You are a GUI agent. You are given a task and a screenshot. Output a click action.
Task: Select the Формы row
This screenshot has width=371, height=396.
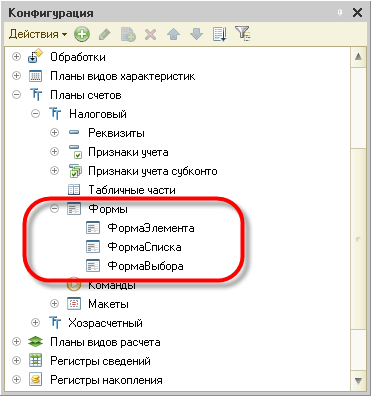[x=108, y=209]
